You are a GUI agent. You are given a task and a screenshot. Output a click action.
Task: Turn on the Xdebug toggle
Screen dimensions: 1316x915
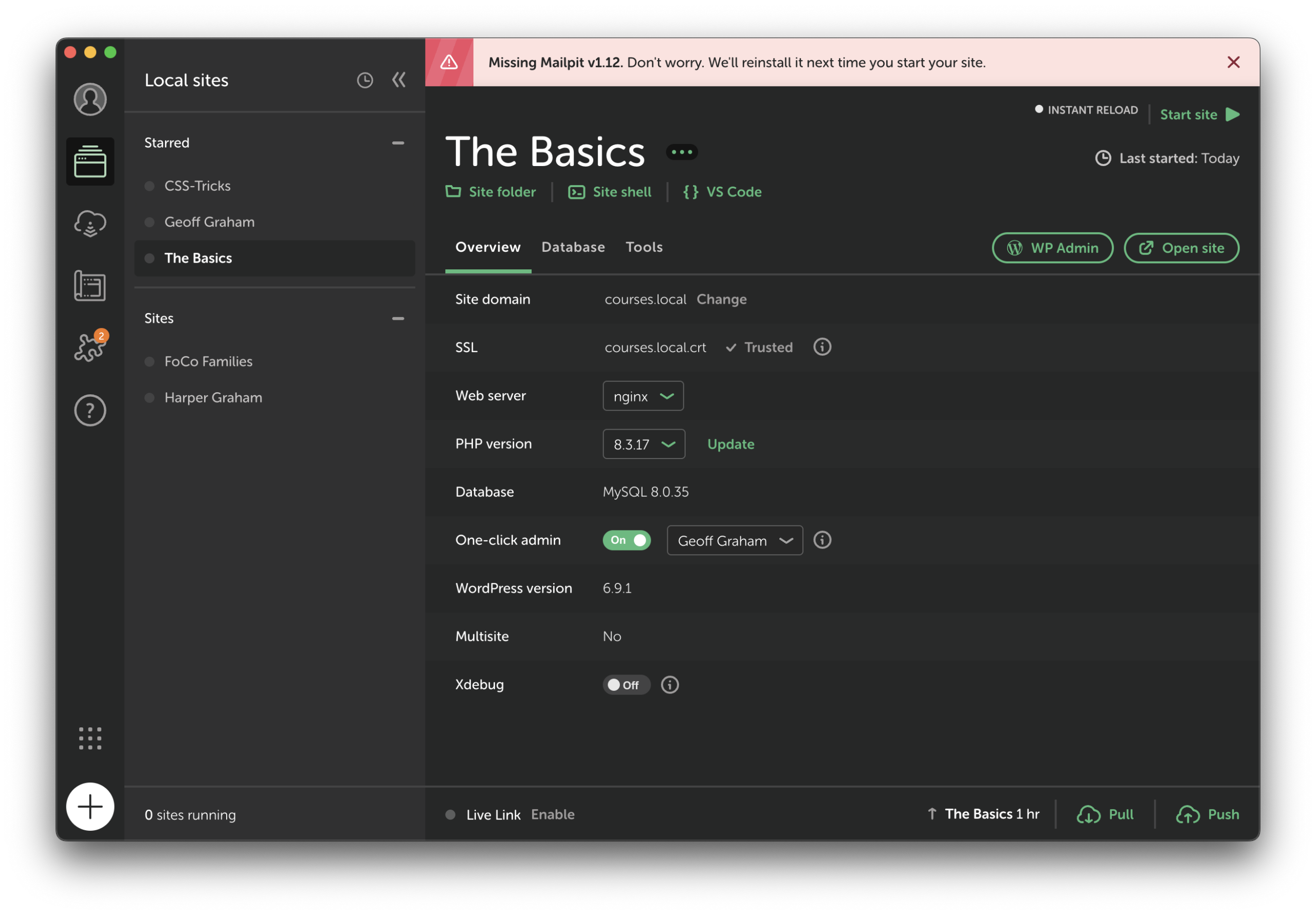pyautogui.click(x=626, y=685)
